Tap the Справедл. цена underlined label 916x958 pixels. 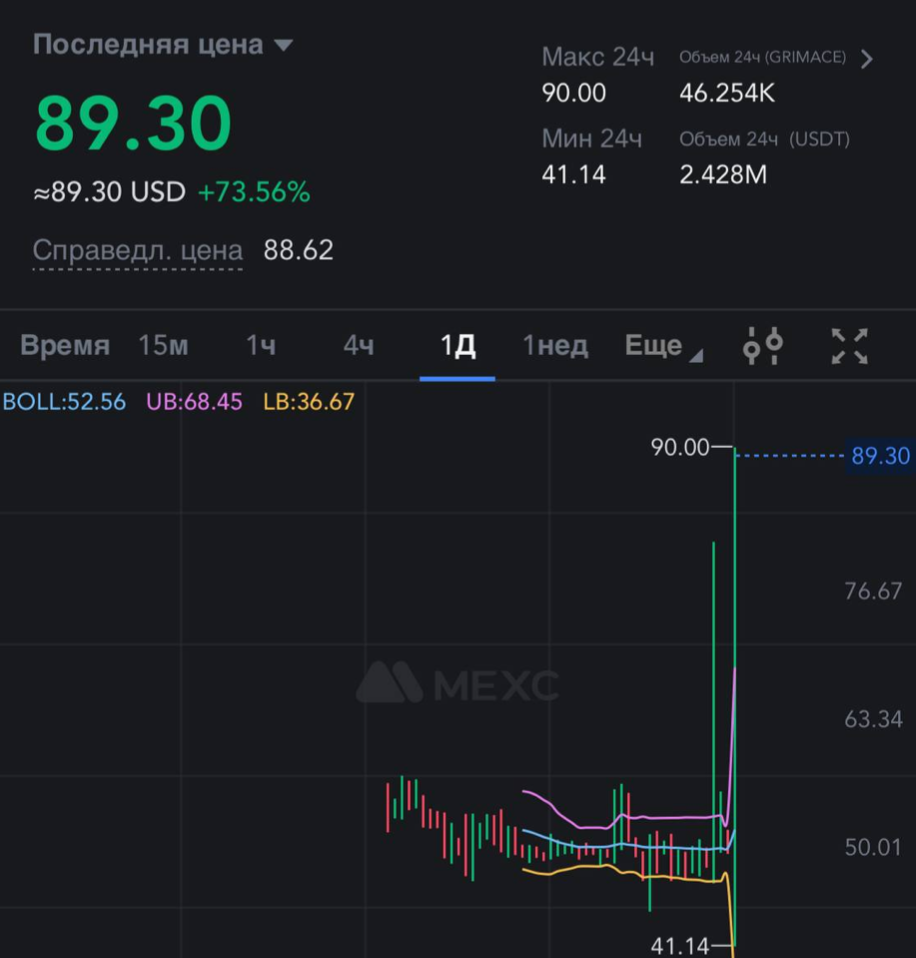point(138,250)
